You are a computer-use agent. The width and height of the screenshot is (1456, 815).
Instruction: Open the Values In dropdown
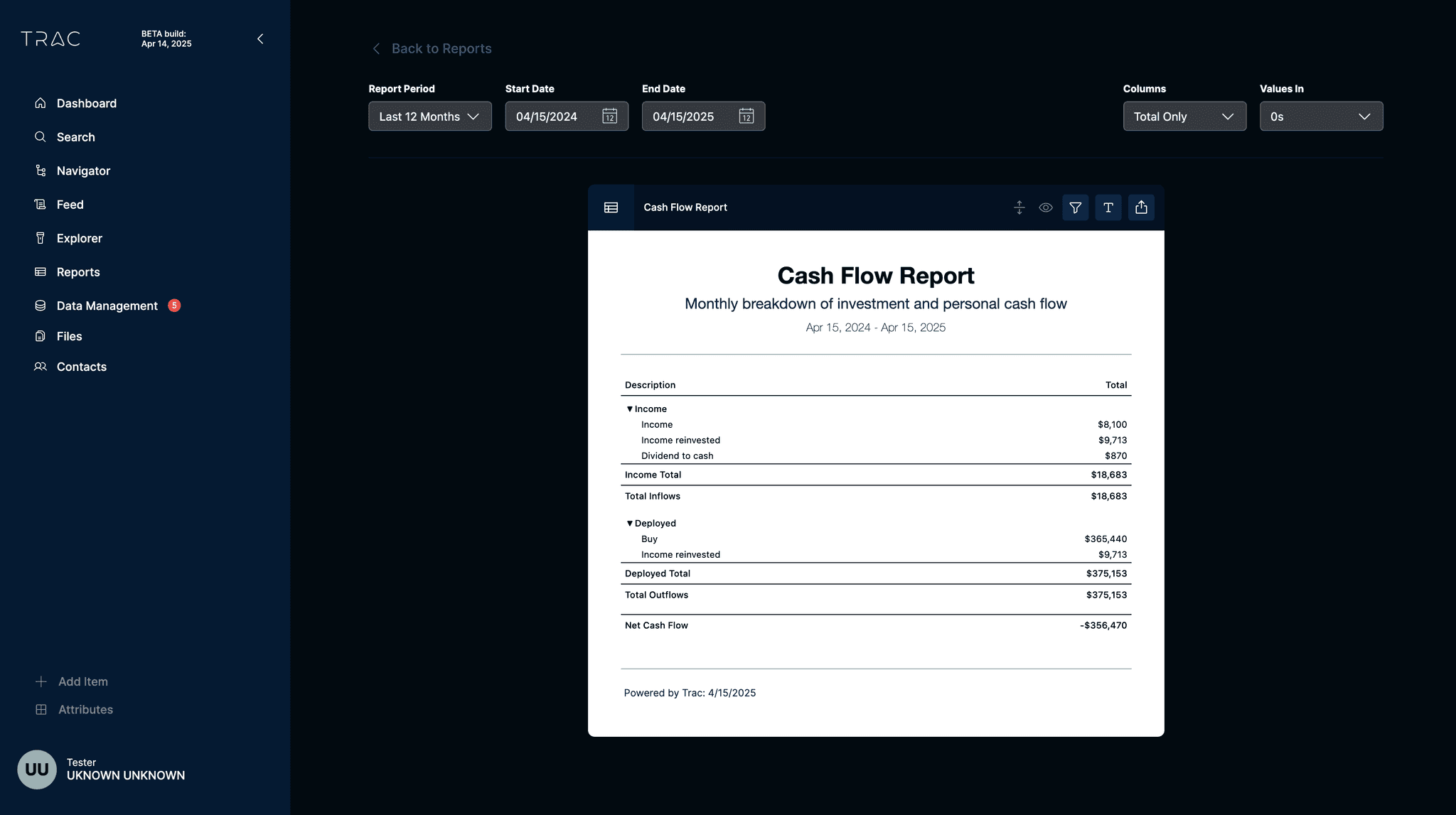(x=1320, y=117)
